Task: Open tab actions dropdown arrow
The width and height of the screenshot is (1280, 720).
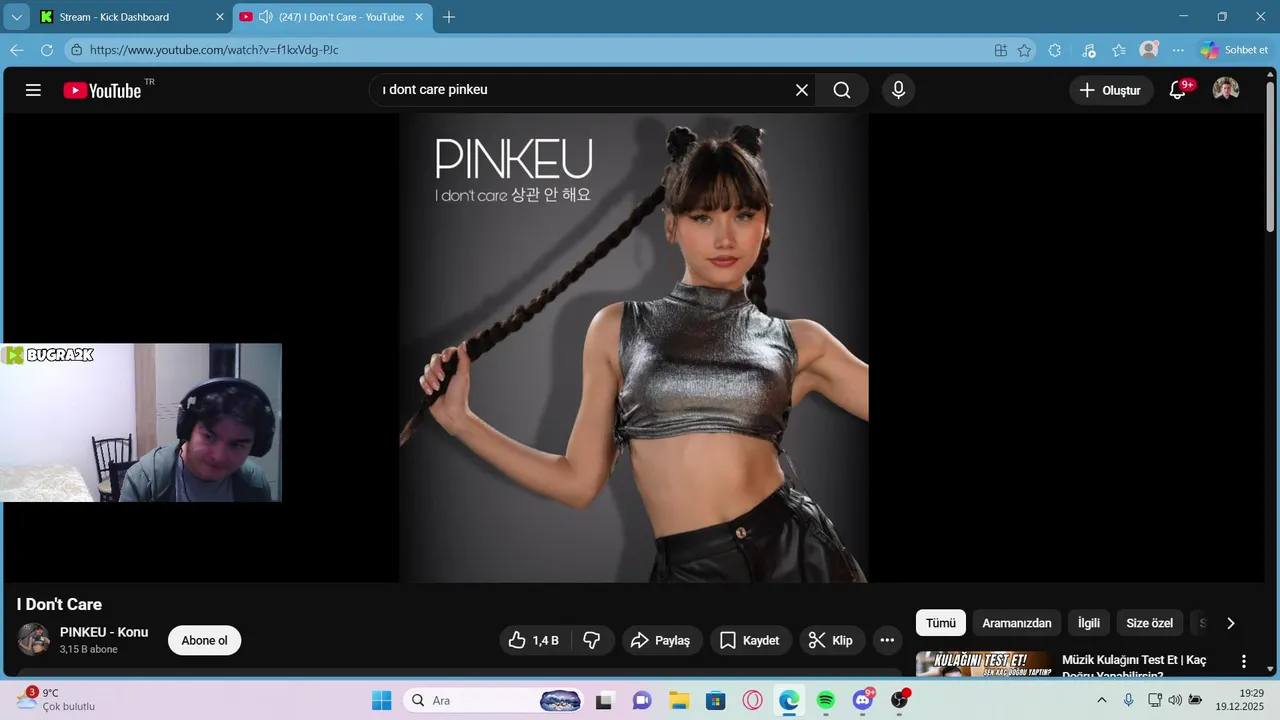Action: tap(17, 17)
